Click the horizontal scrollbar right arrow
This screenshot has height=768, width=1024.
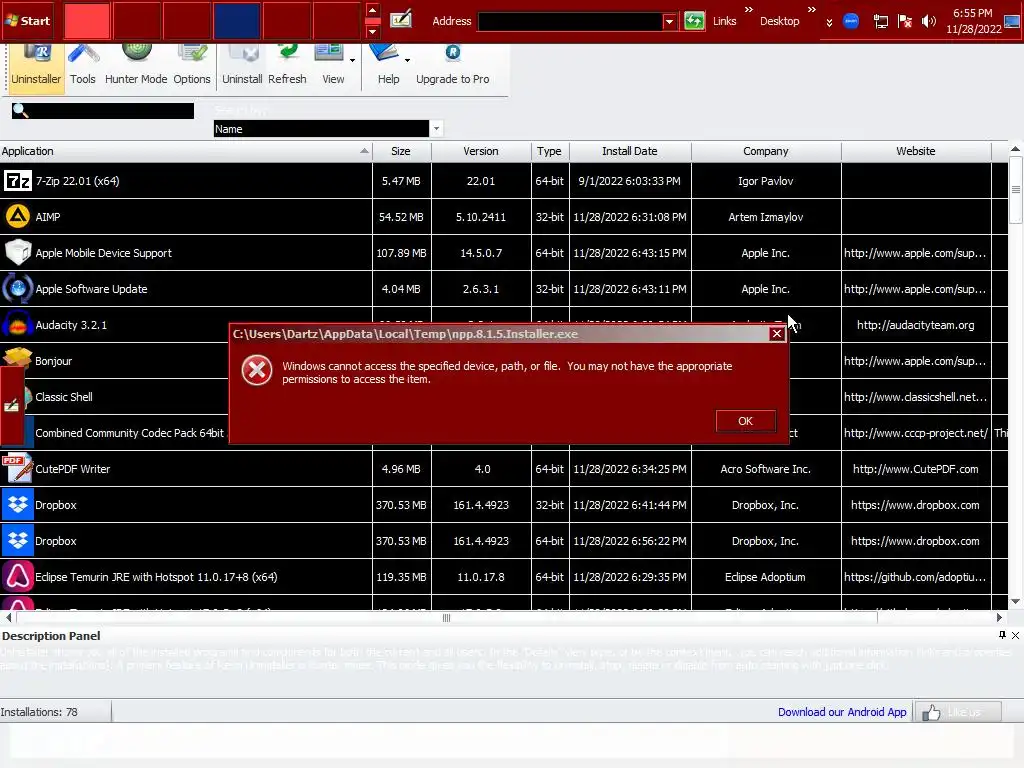[999, 617]
